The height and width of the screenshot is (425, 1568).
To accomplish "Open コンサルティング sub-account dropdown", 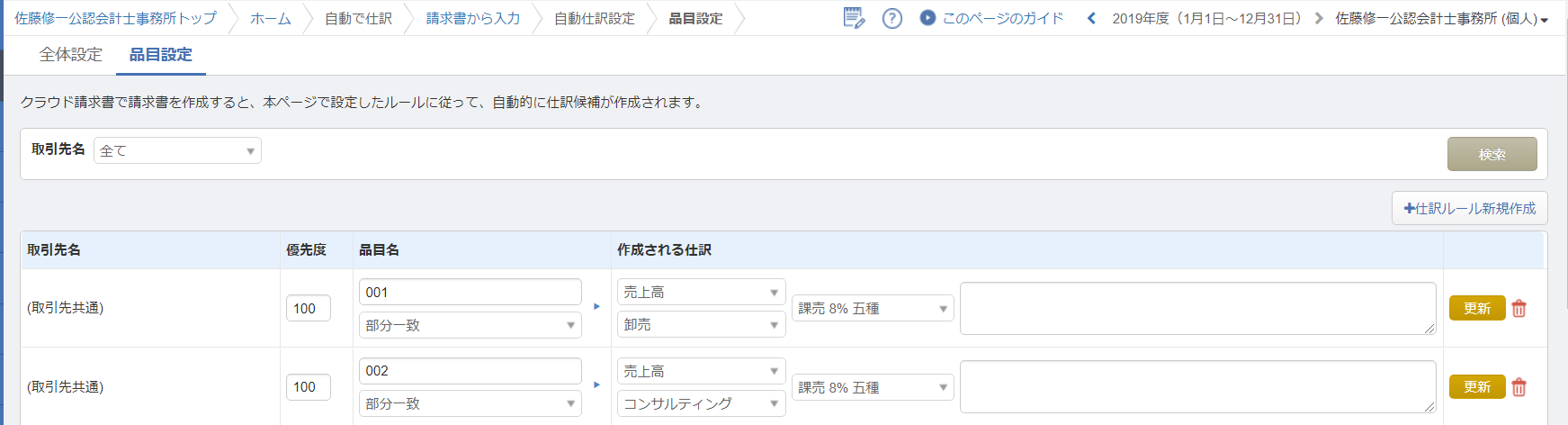I will tap(701, 403).
